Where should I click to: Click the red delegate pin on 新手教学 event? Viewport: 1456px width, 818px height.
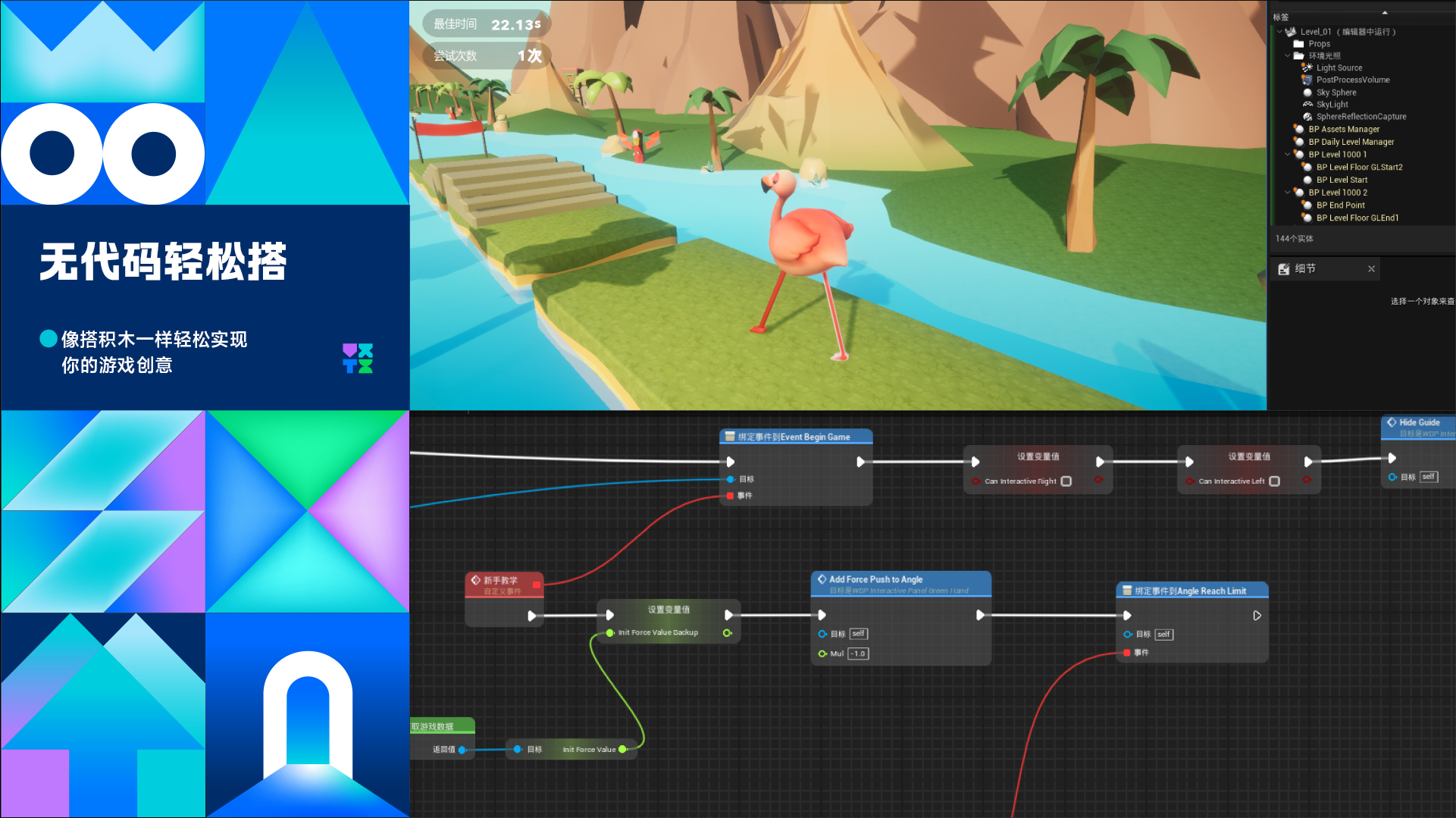click(x=537, y=585)
